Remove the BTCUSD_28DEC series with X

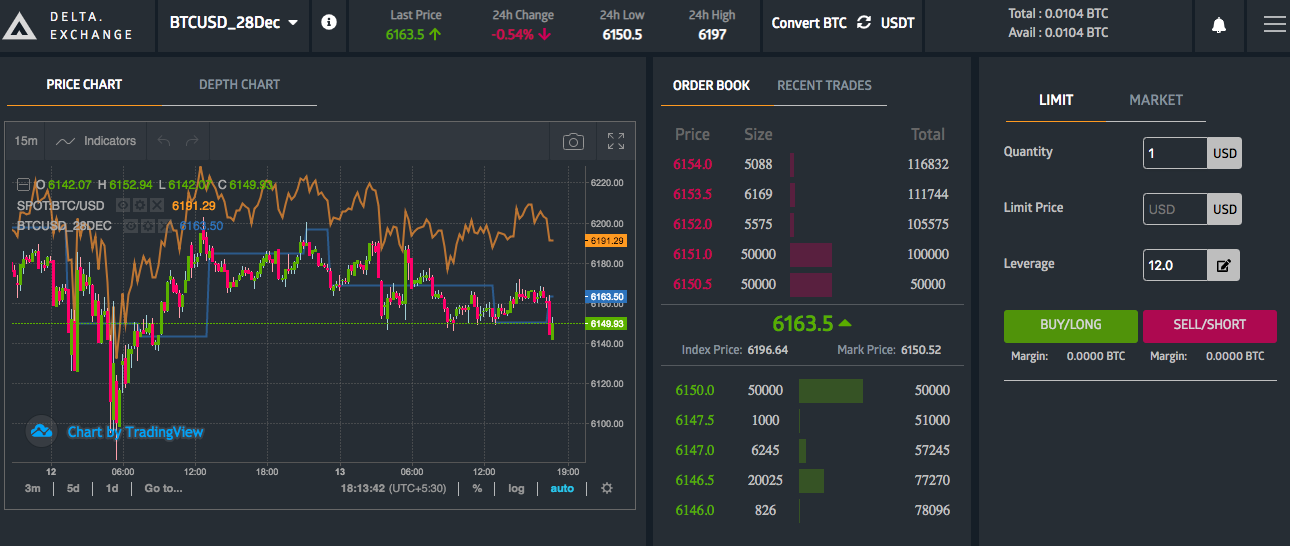point(164,226)
